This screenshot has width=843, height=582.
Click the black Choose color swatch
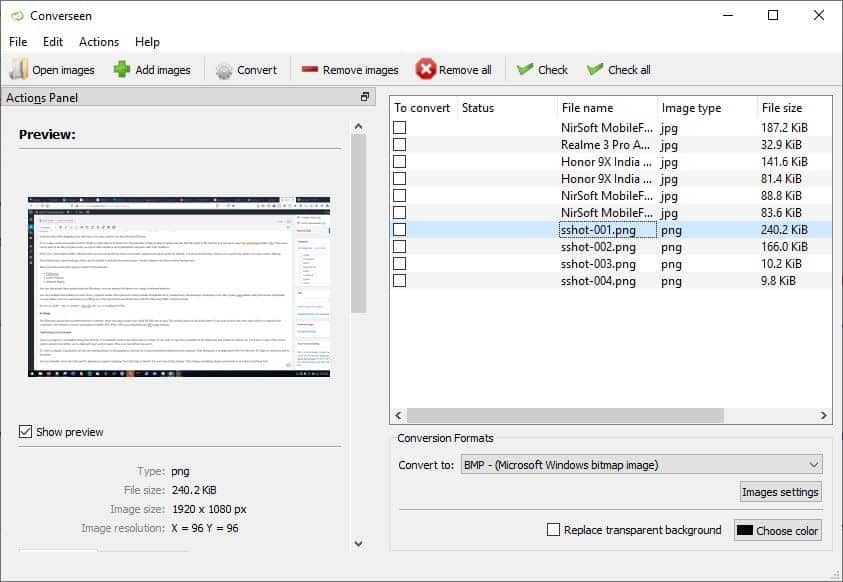pos(745,531)
